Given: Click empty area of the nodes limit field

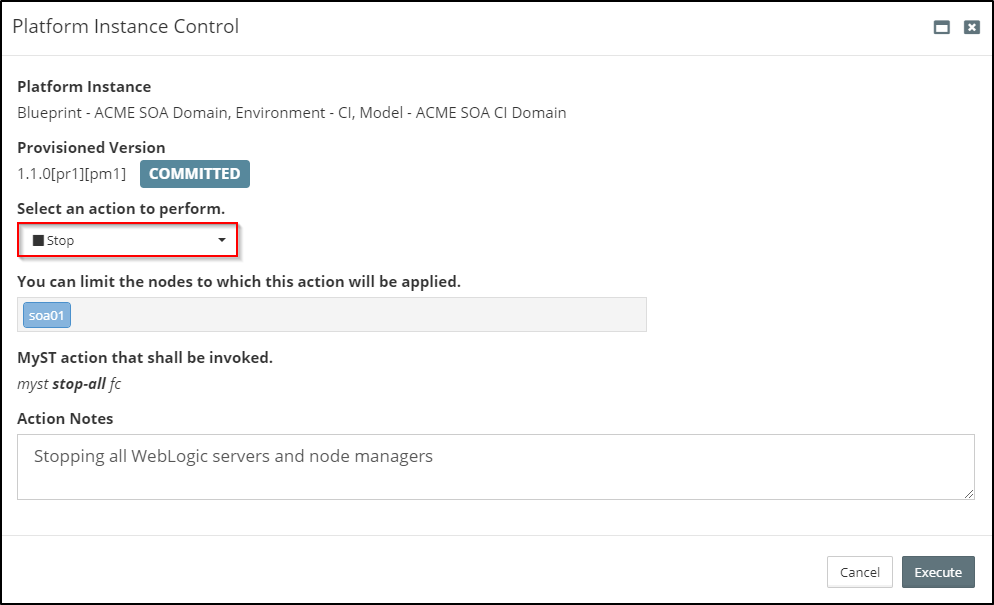Looking at the screenshot, I should pos(360,315).
